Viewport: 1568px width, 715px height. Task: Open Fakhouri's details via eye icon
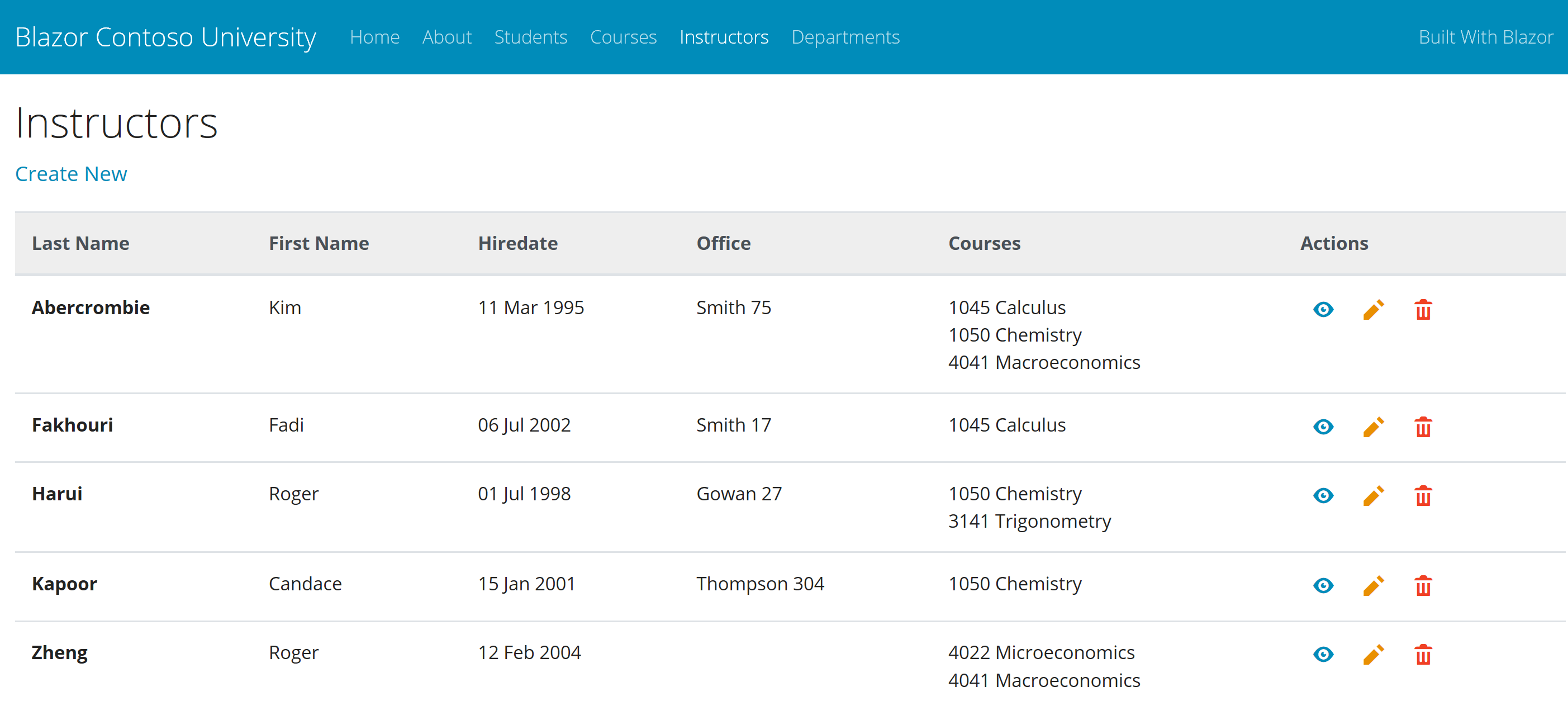point(1323,427)
